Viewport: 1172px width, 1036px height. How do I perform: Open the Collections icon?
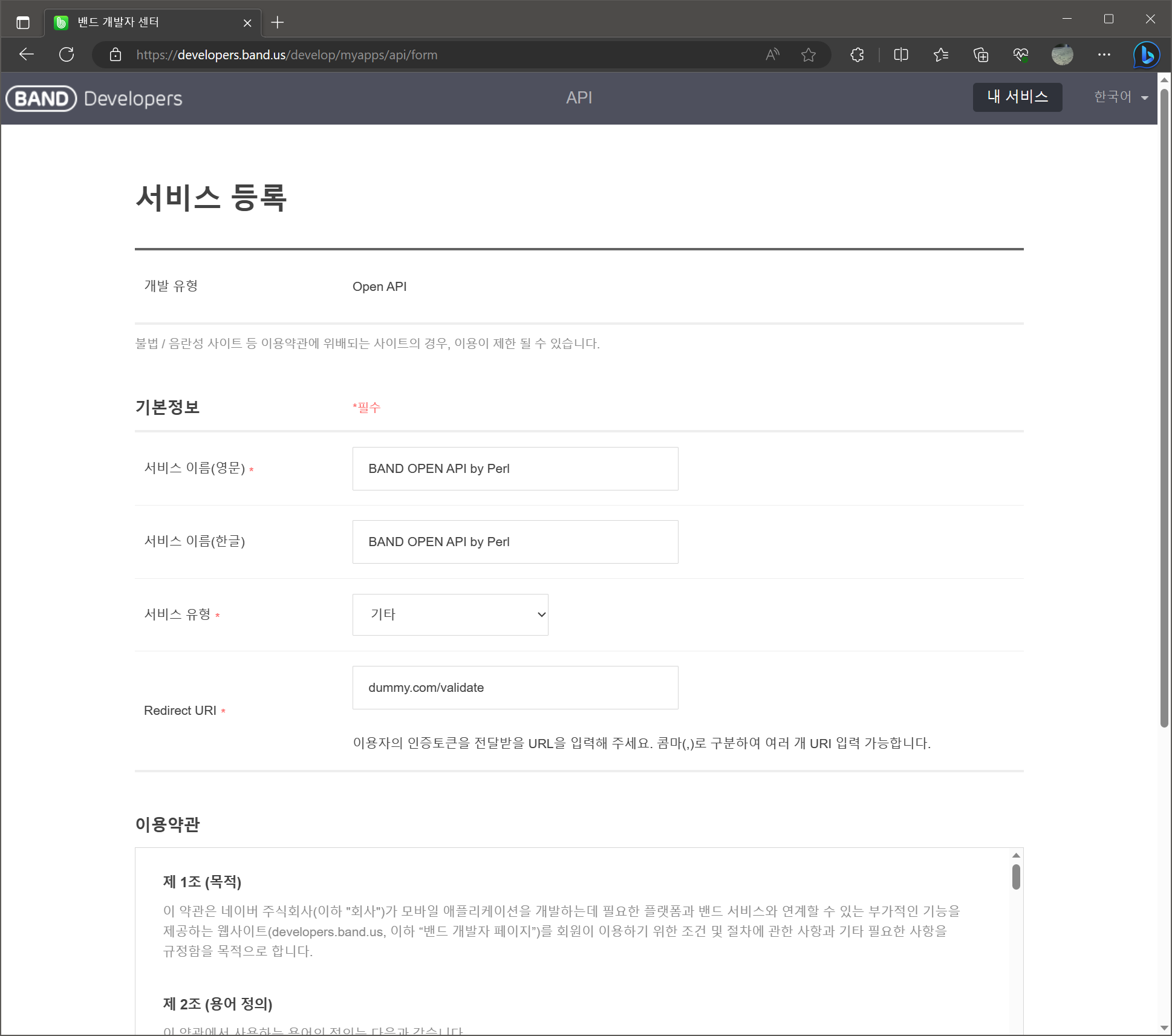[981, 55]
